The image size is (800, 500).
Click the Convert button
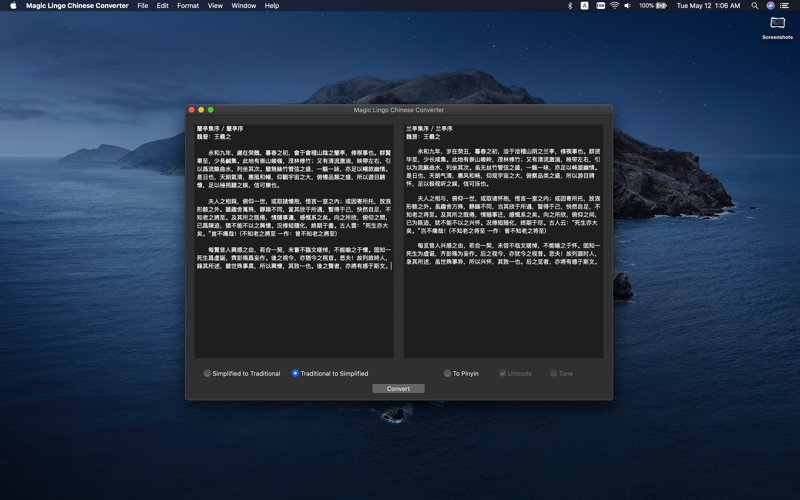tap(398, 389)
